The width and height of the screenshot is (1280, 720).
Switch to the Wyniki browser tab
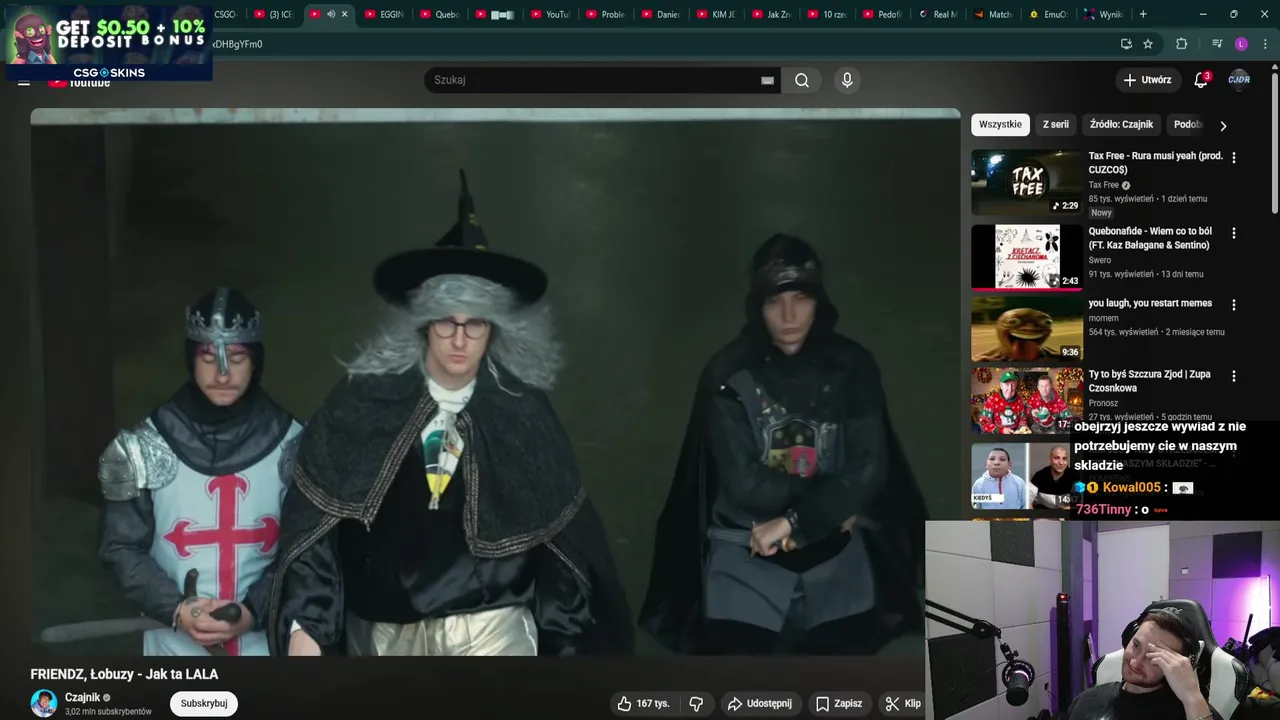(x=1103, y=14)
